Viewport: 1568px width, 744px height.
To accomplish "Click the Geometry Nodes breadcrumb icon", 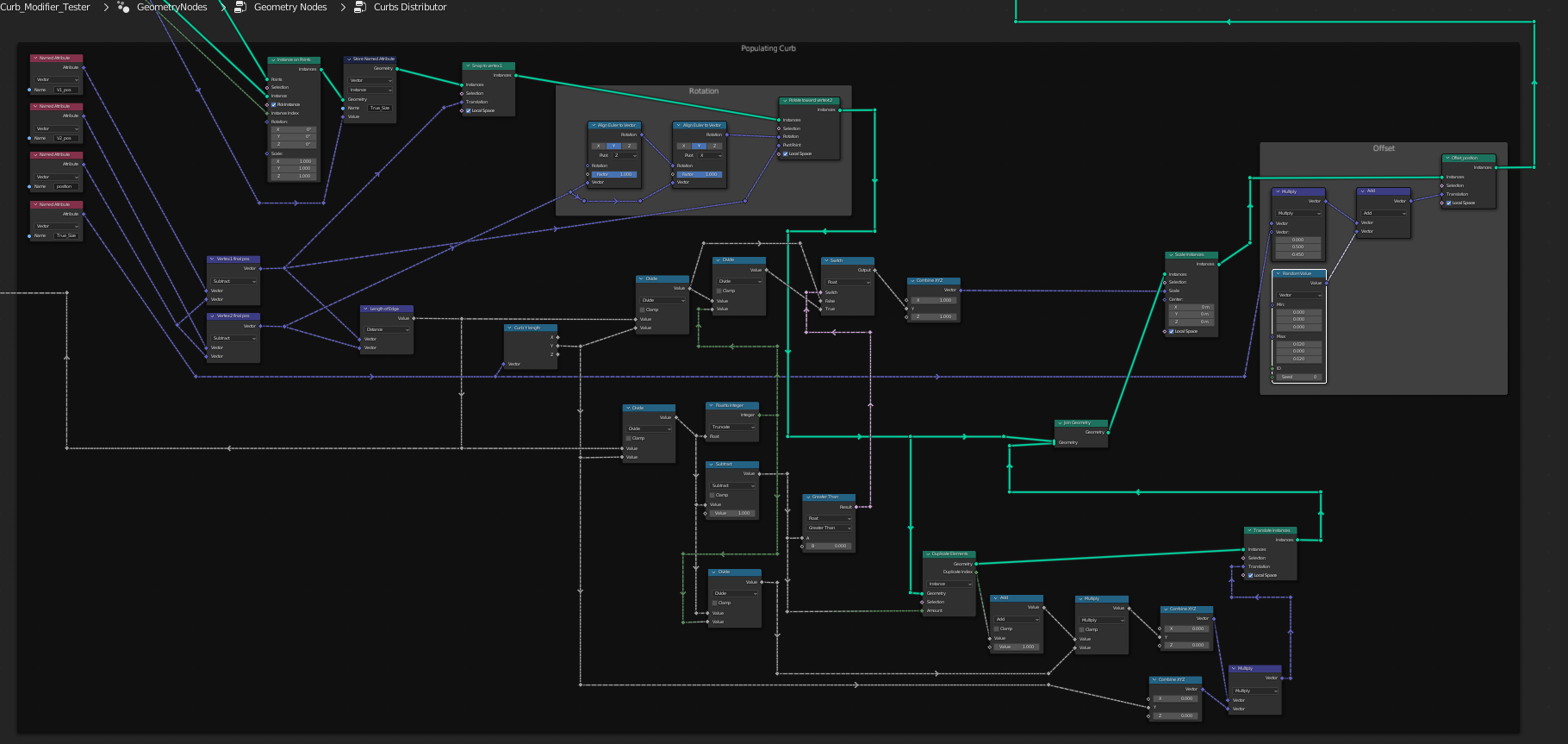I will click(x=240, y=7).
